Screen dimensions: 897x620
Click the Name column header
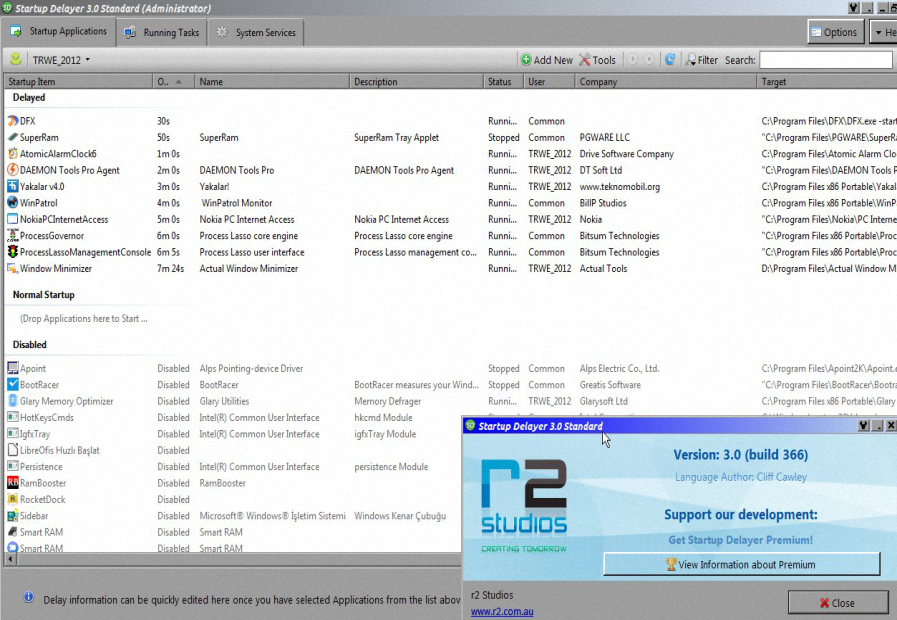coord(272,82)
